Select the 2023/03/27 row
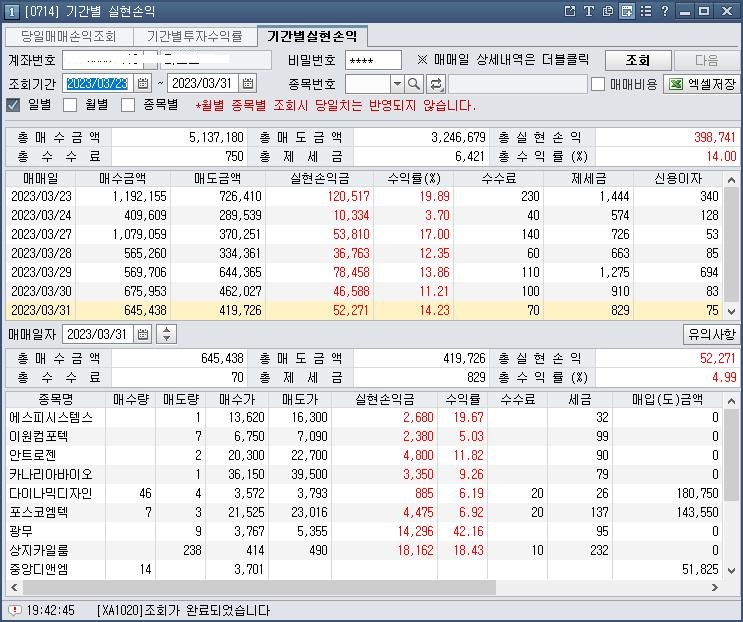Image resolution: width=743 pixels, height=622 pixels. (364, 234)
